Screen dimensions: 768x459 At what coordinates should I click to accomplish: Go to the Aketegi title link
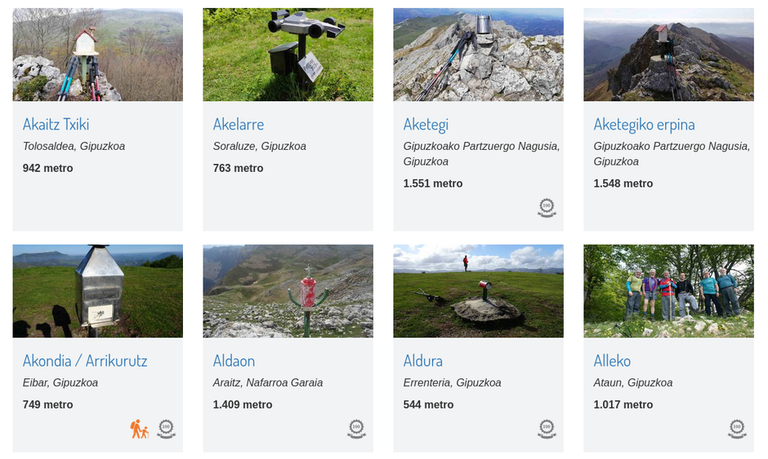click(425, 125)
